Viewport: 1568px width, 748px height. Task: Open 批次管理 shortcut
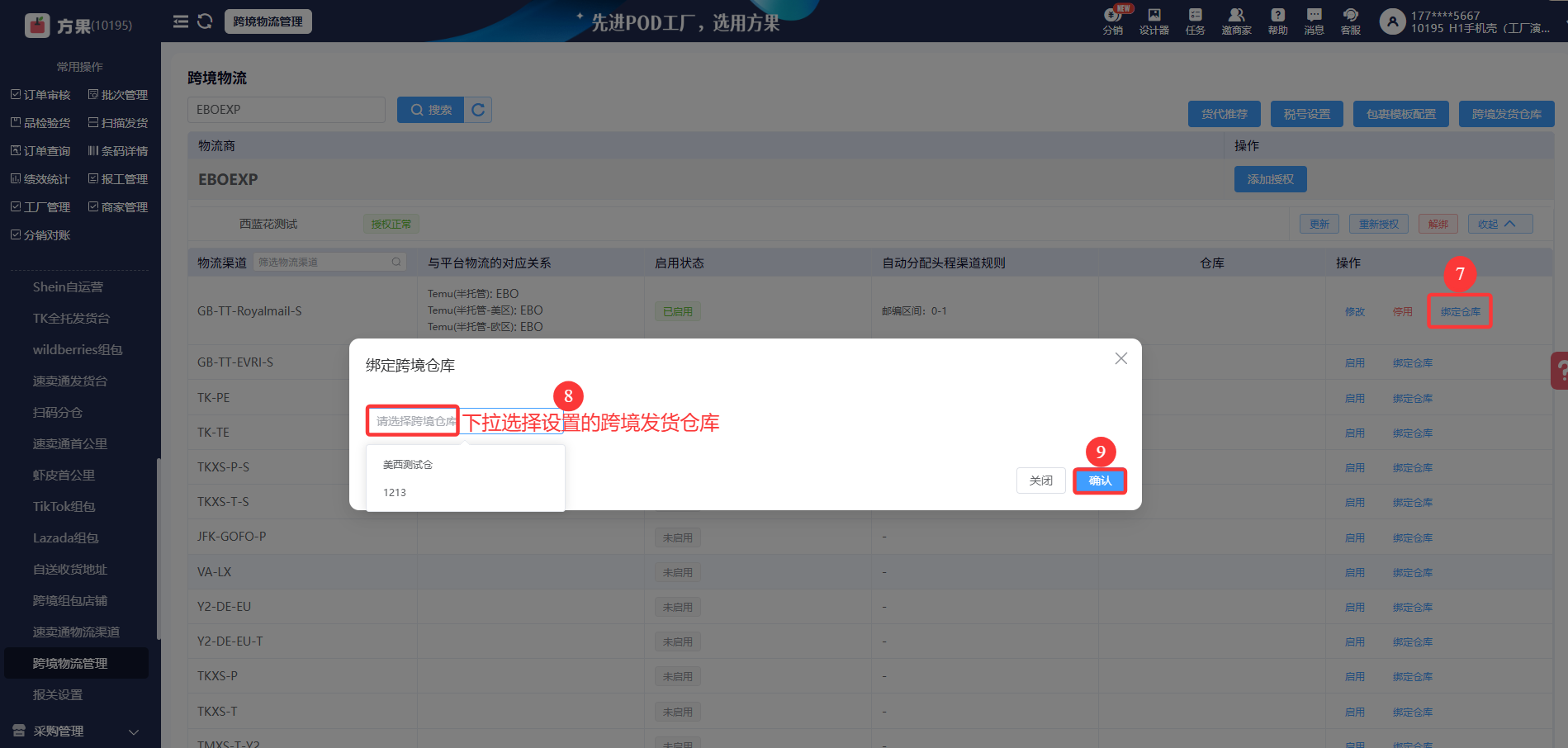pos(118,95)
